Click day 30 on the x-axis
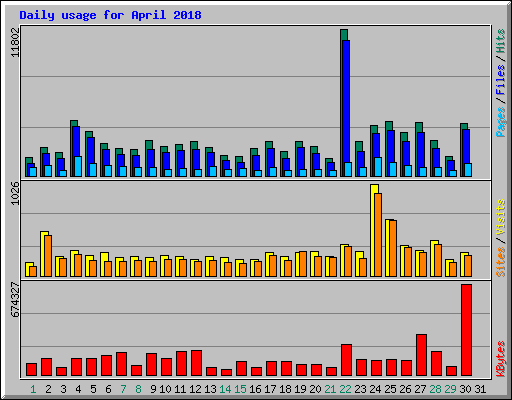The height and width of the screenshot is (400, 512). (465, 389)
